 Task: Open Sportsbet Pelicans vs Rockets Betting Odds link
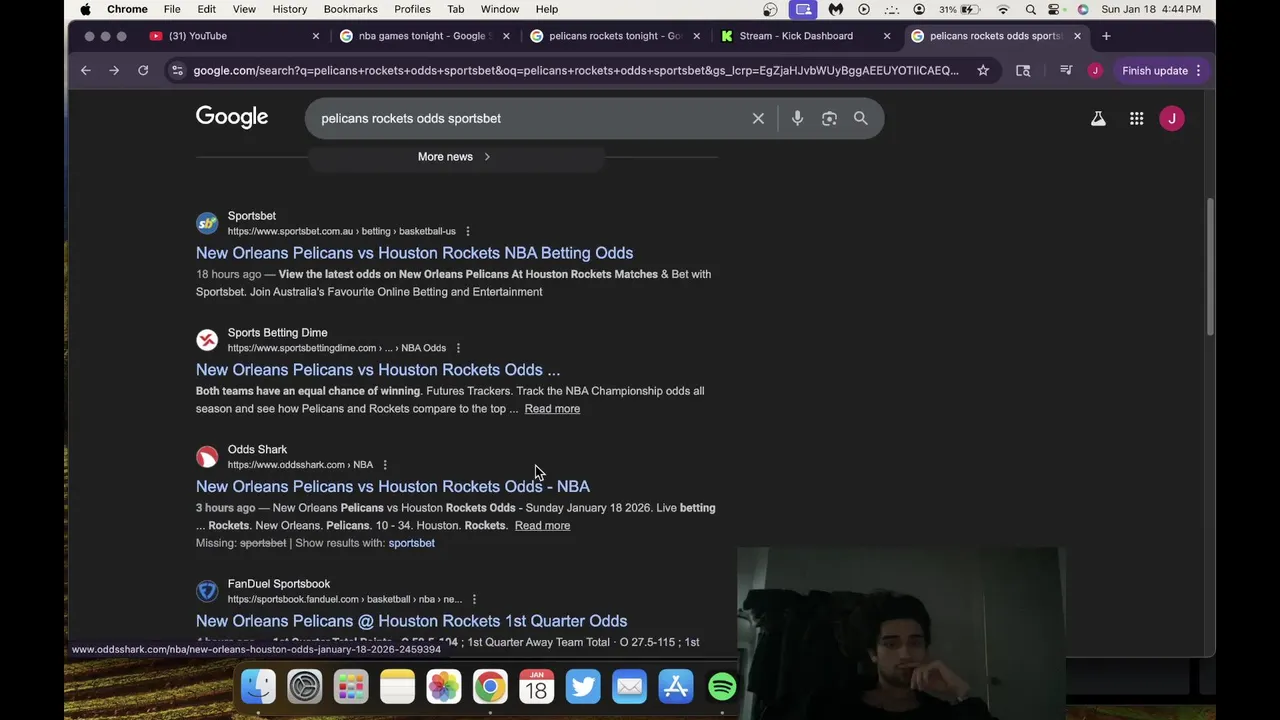pyautogui.click(x=414, y=253)
